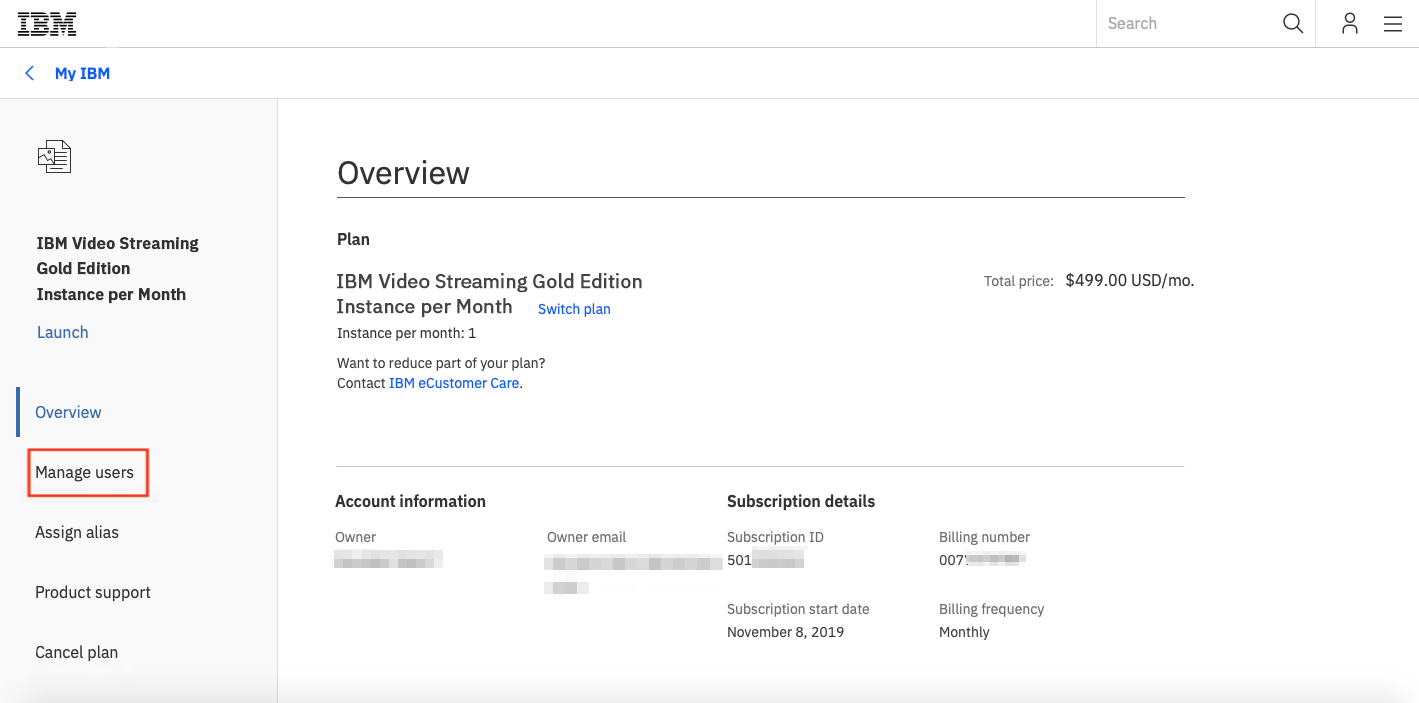Image resolution: width=1419 pixels, height=703 pixels.
Task: Click the search magnifier icon
Action: point(1292,23)
